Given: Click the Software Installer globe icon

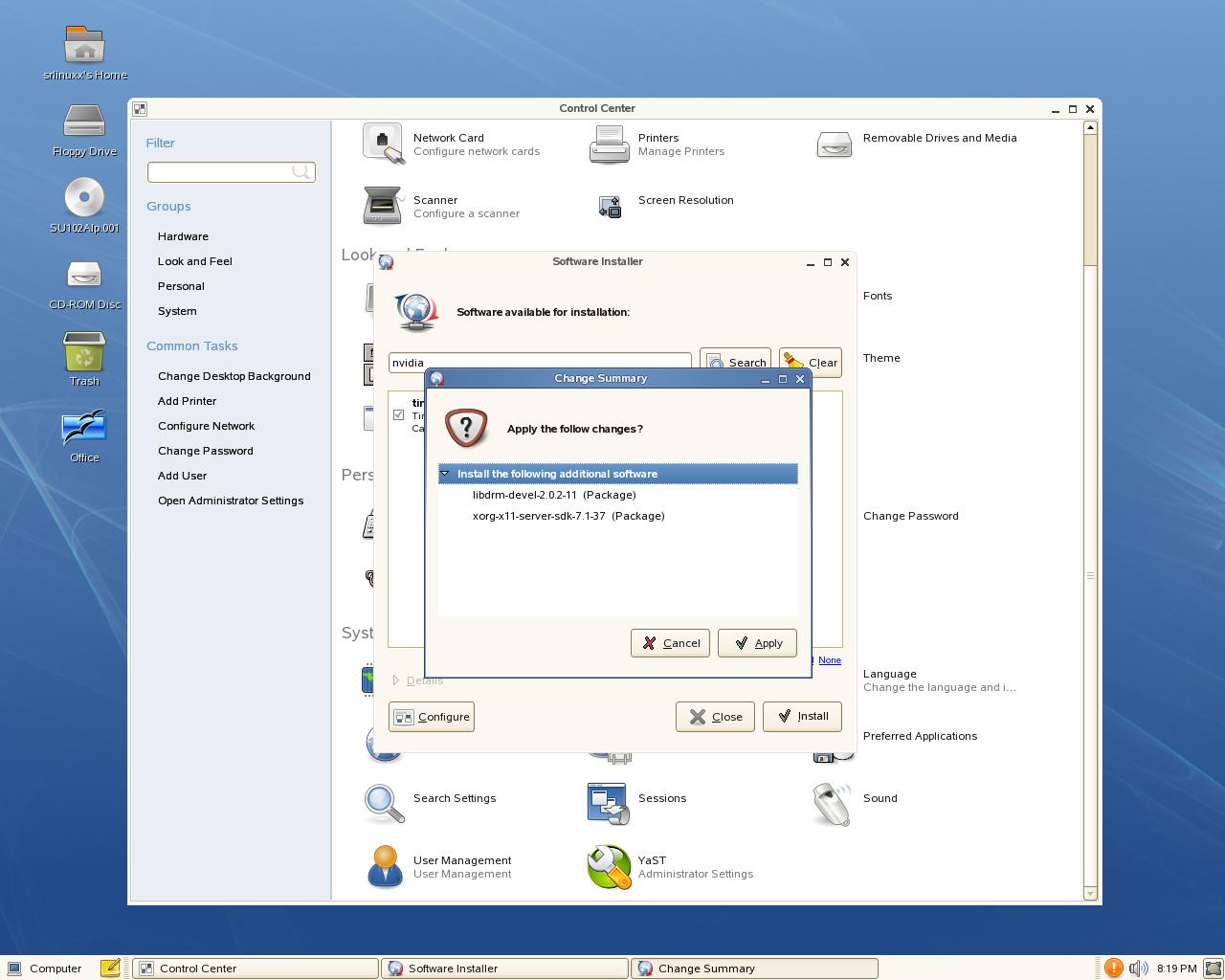Looking at the screenshot, I should (416, 312).
